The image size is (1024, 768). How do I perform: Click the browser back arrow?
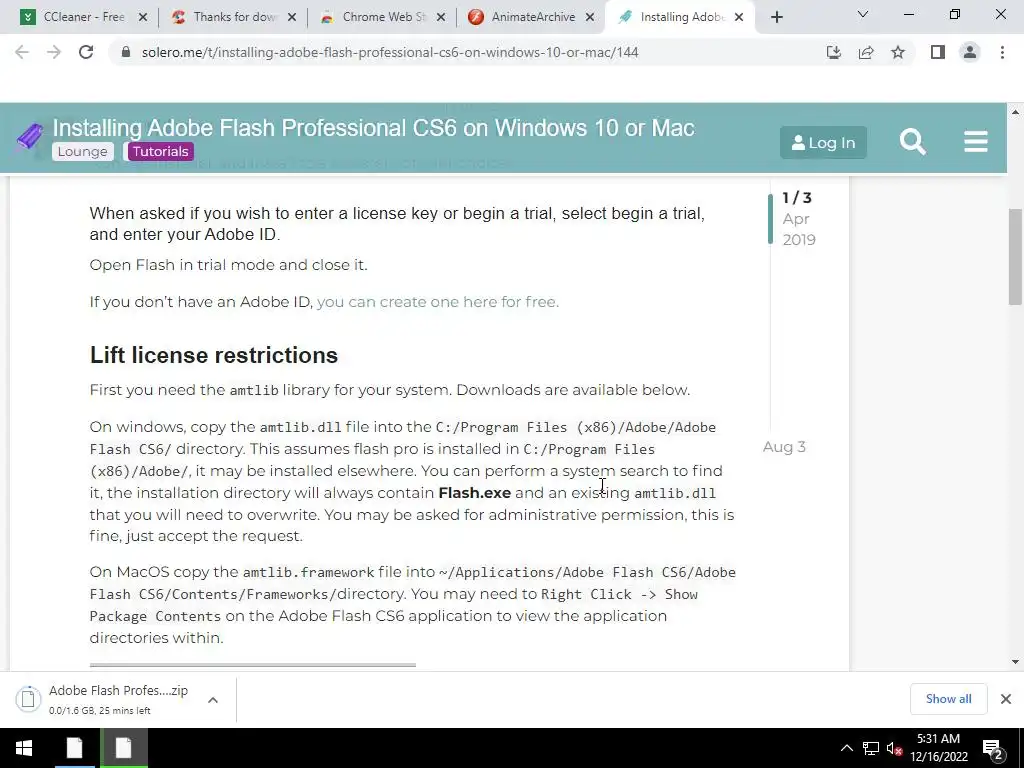[22, 52]
